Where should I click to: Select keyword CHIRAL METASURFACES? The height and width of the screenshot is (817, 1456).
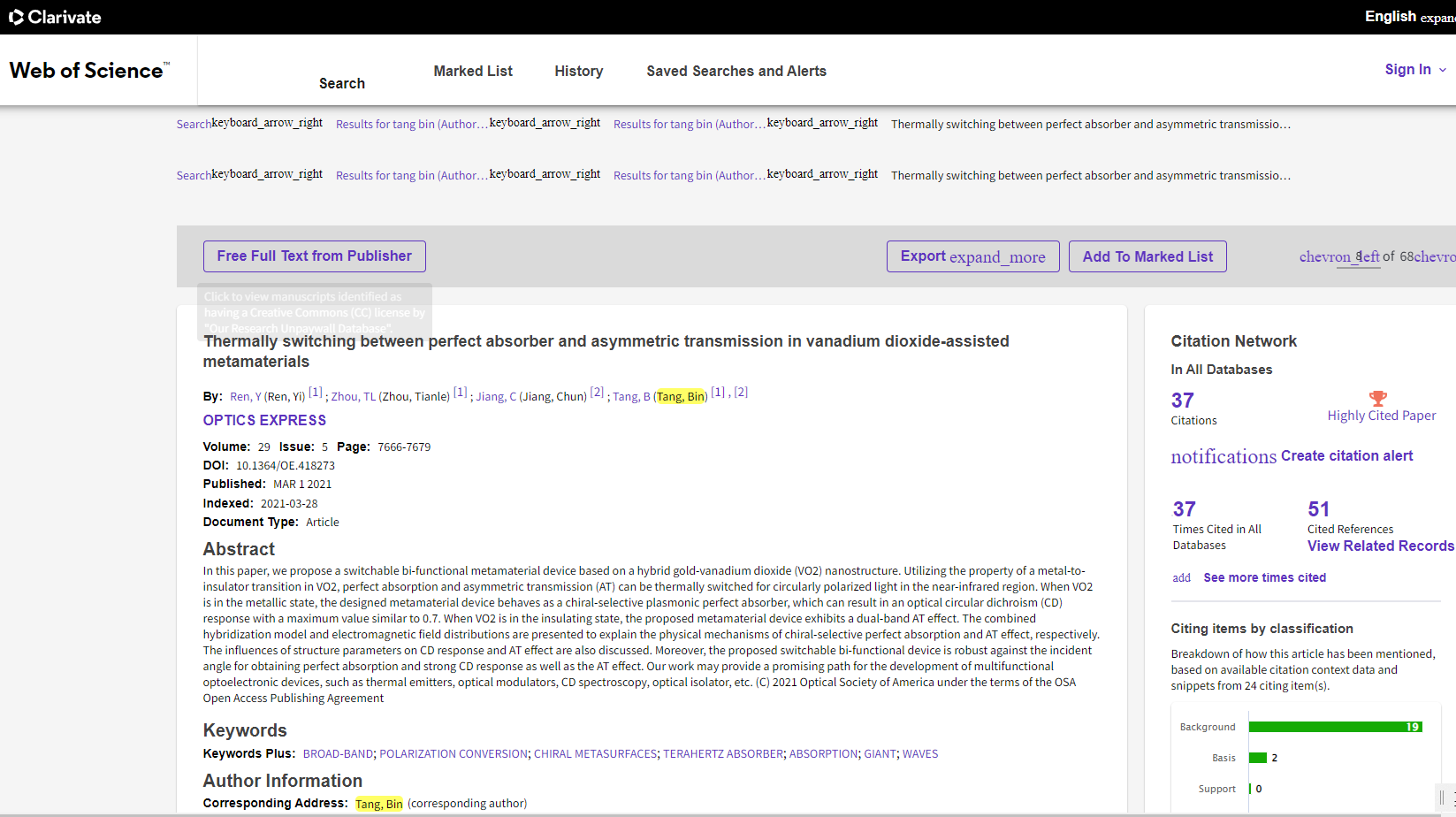(x=596, y=754)
